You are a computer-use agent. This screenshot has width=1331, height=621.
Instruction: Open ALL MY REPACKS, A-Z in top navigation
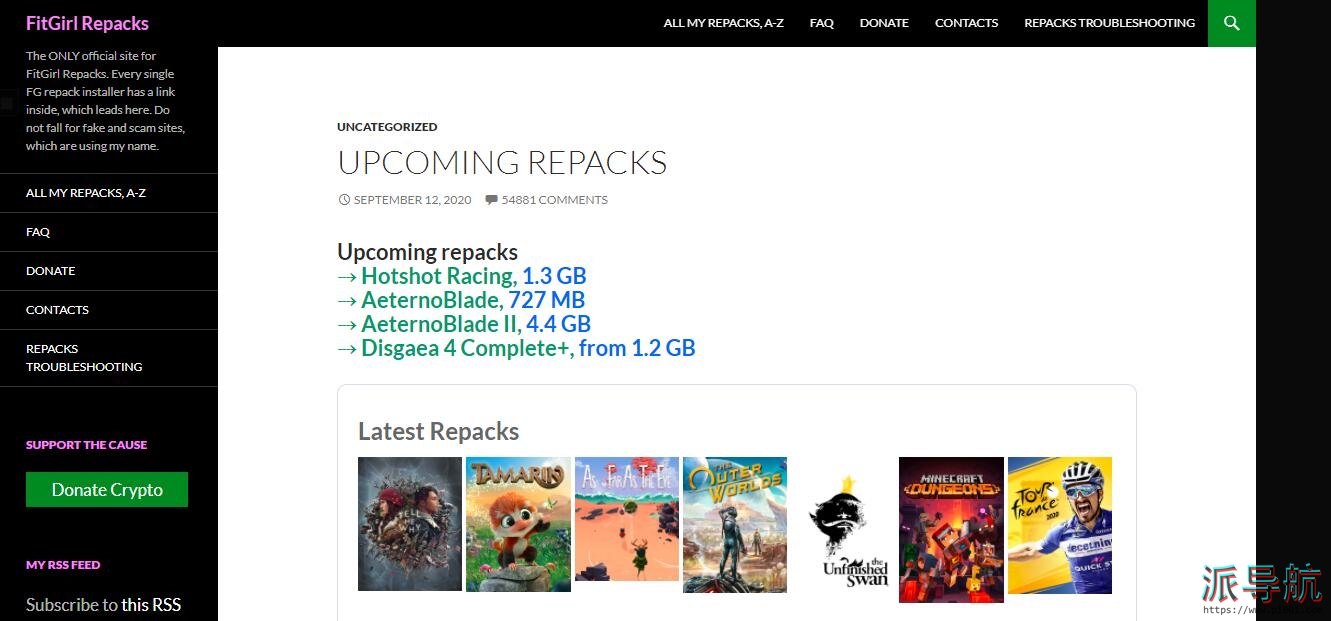pos(724,23)
